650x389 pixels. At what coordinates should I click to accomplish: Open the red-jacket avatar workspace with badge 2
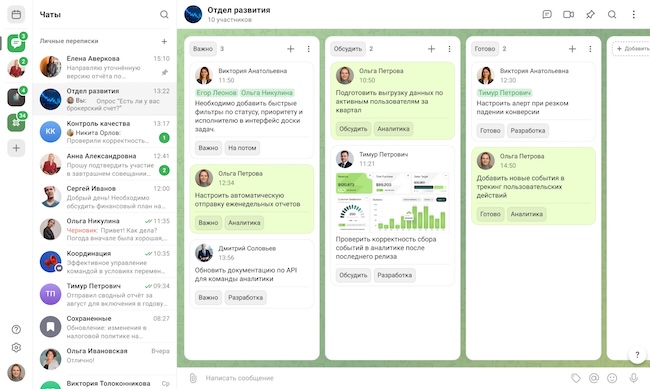(x=16, y=69)
